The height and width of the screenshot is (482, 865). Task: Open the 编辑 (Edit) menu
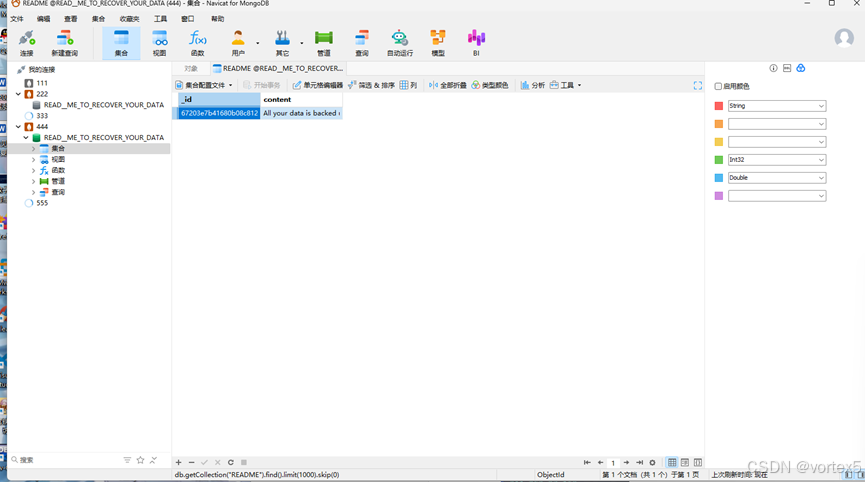click(x=44, y=19)
